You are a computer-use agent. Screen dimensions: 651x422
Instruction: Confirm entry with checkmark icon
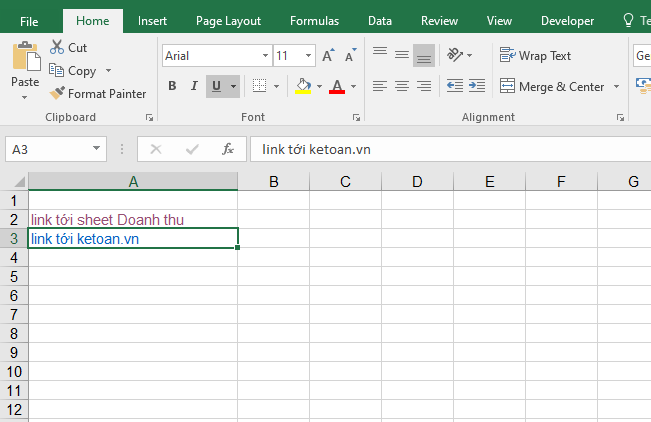point(192,149)
